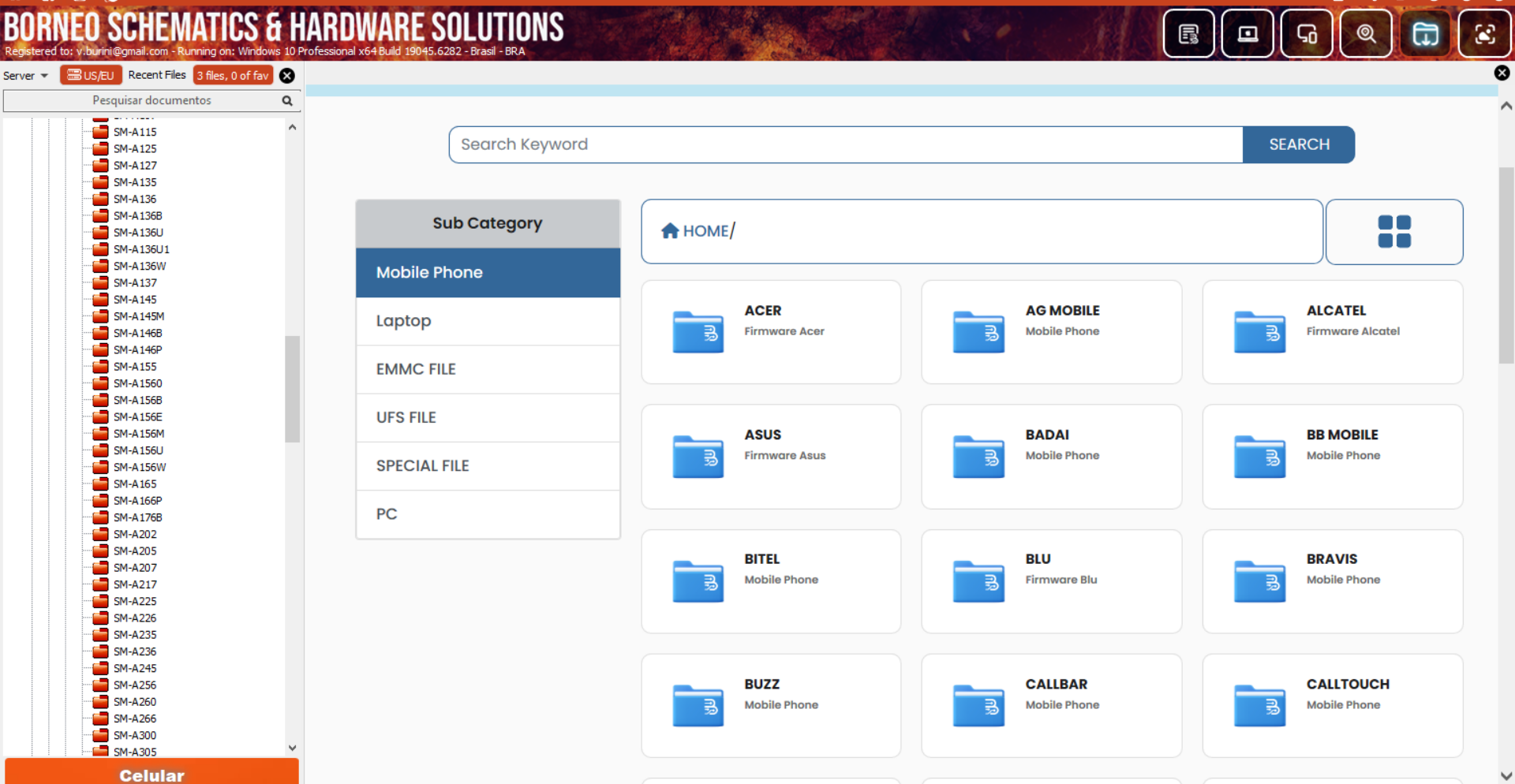Viewport: 1515px width, 784px height.
Task: Select the US/EU server button
Action: click(x=91, y=75)
